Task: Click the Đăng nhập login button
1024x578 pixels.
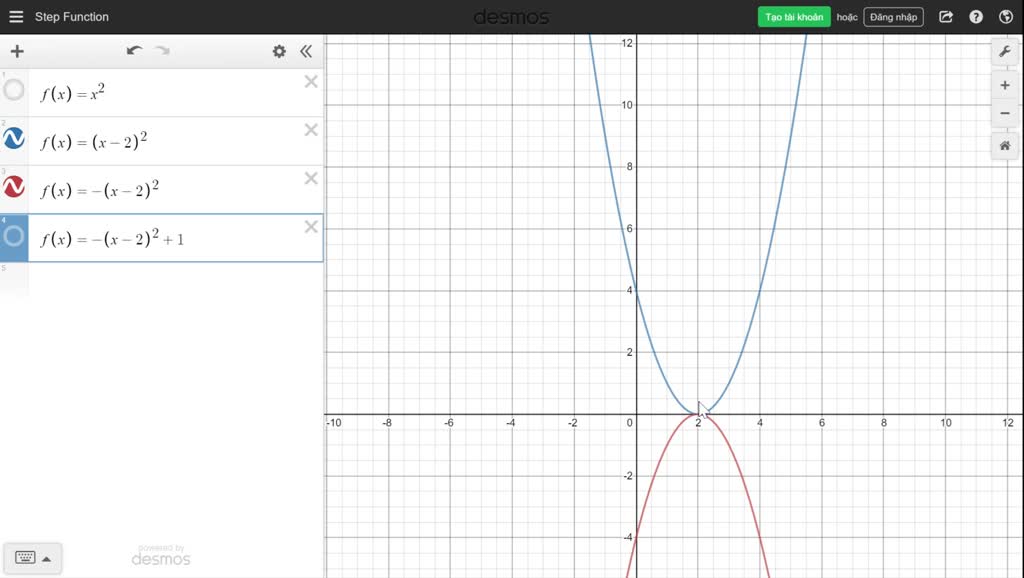Action: click(x=892, y=16)
